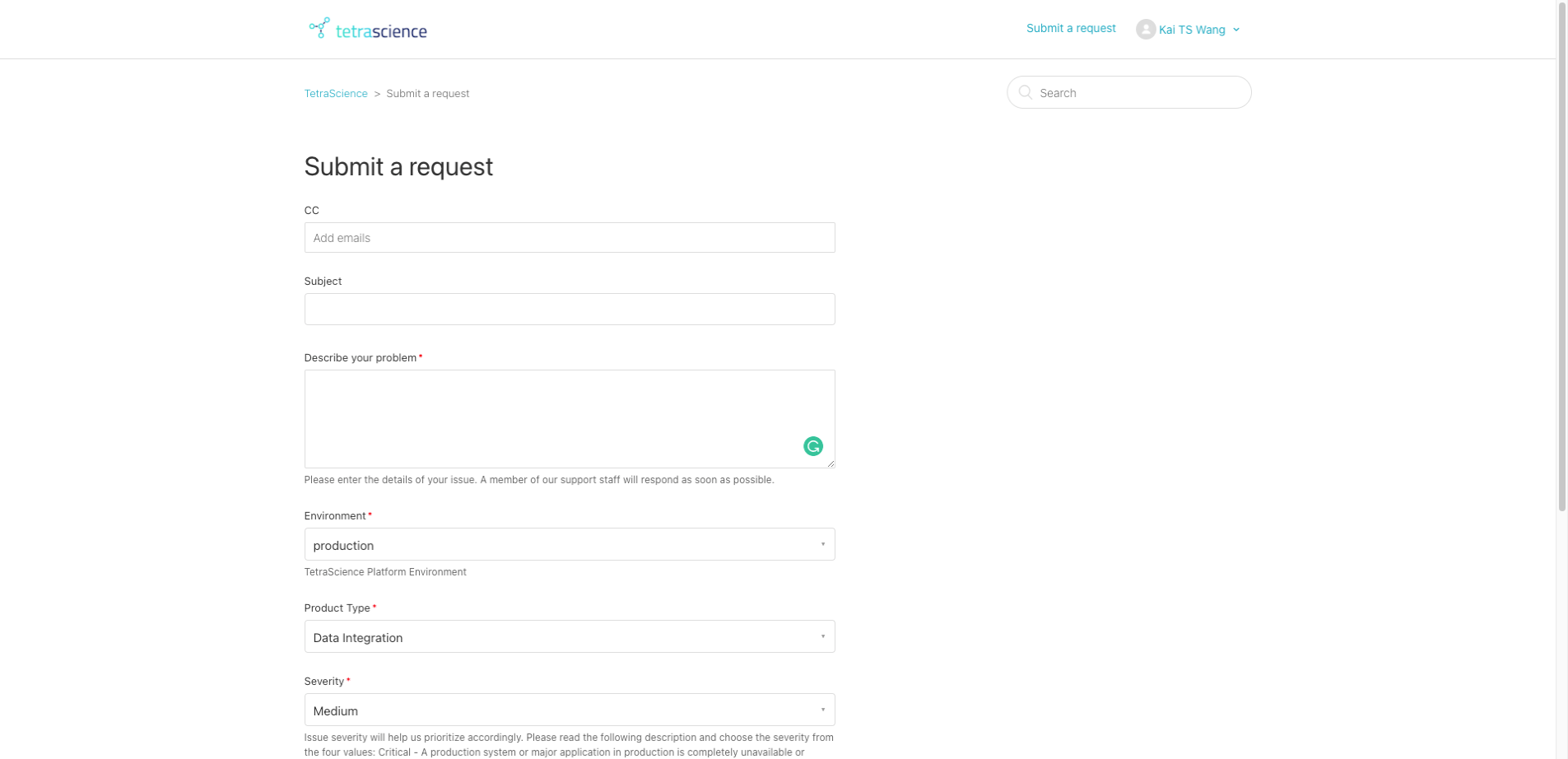This screenshot has height=759, width=1568.
Task: Select the TetraScience breadcrumb link
Action: 335,93
